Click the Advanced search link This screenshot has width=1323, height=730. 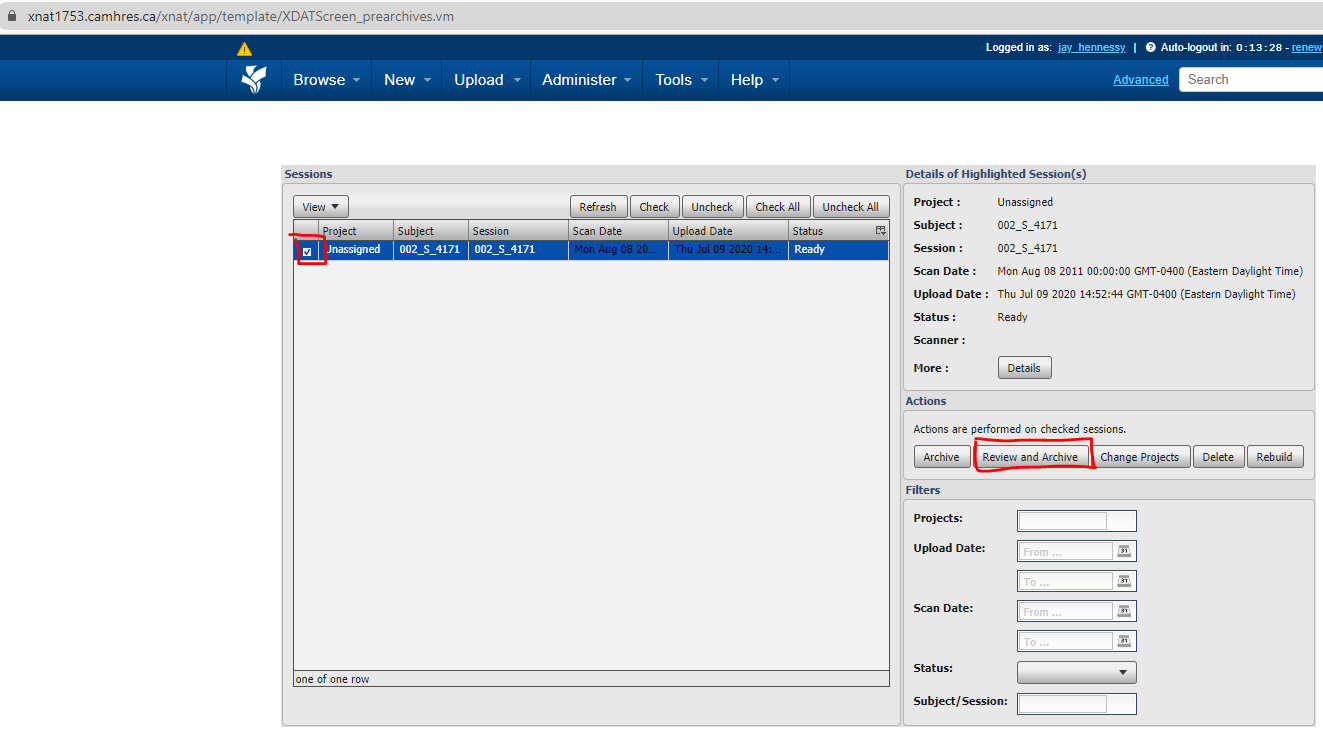pyautogui.click(x=1141, y=80)
